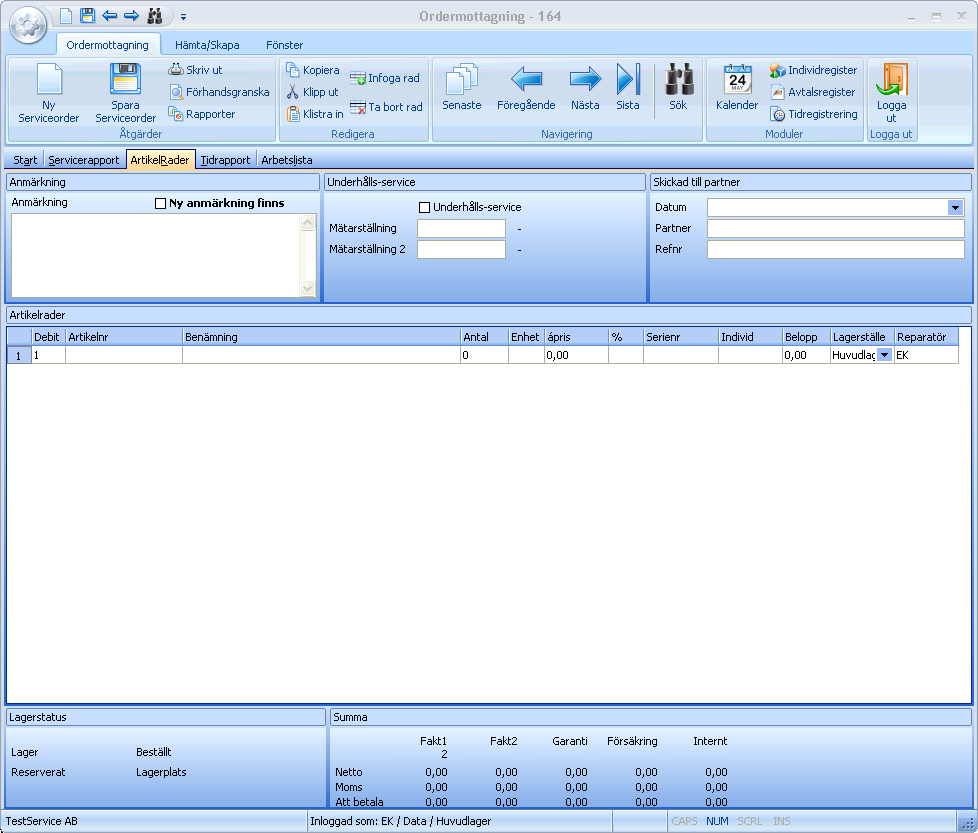Click 'TestService AB' in the status bar
Screen dimensions: 978x833
point(42,821)
